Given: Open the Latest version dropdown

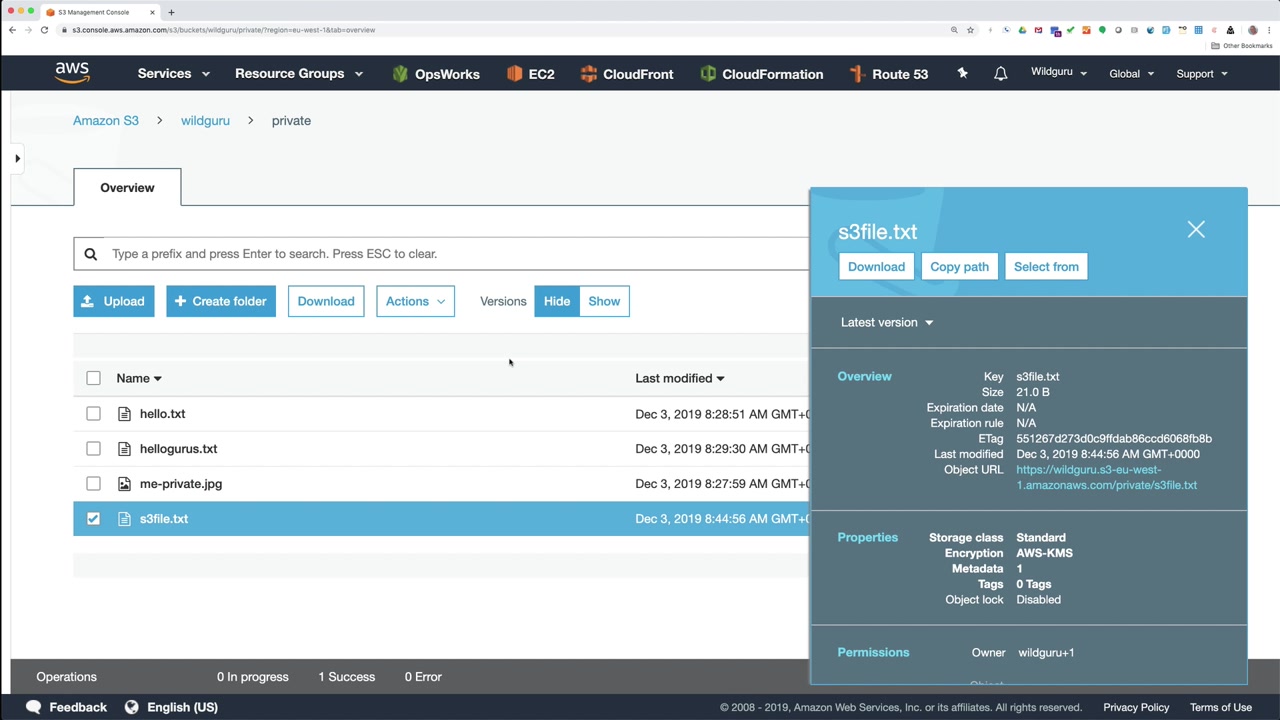Looking at the screenshot, I should [x=887, y=322].
